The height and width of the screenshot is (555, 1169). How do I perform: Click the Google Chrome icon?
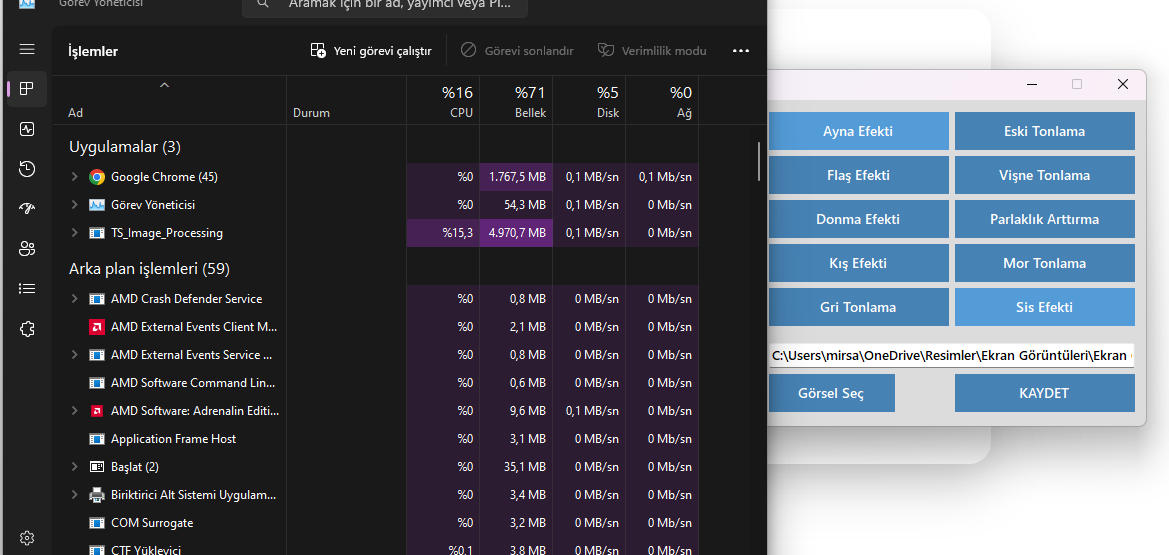97,177
